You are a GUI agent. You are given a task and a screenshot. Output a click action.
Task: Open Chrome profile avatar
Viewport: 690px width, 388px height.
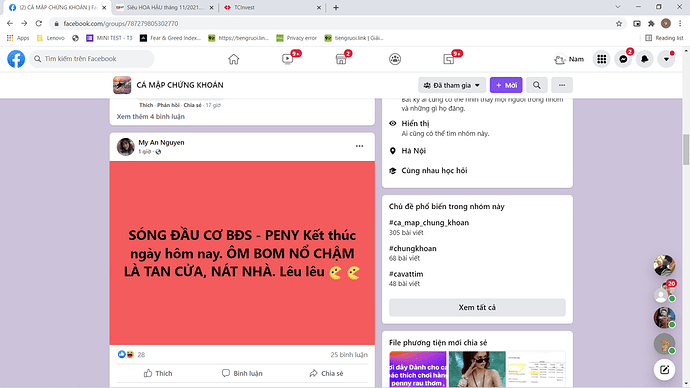(x=666, y=23)
